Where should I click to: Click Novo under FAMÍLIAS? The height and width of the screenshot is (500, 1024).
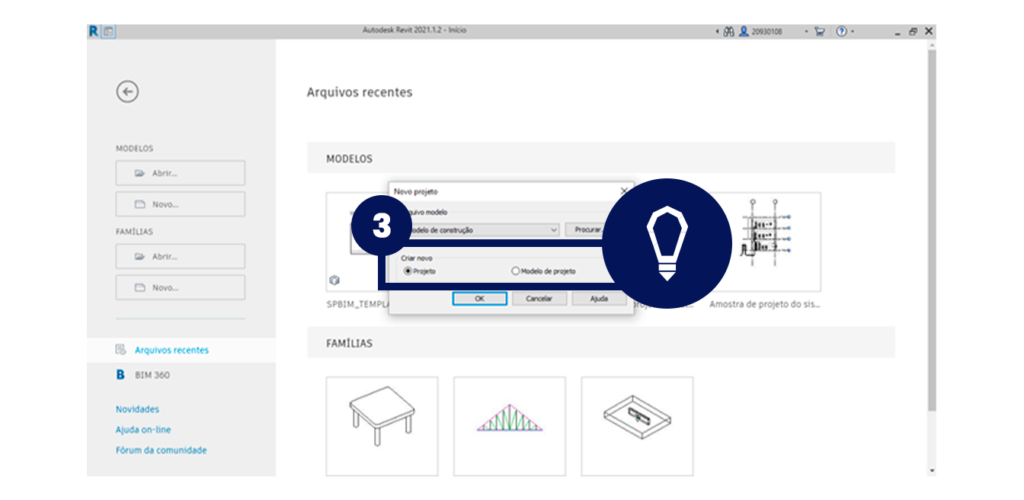(x=180, y=287)
